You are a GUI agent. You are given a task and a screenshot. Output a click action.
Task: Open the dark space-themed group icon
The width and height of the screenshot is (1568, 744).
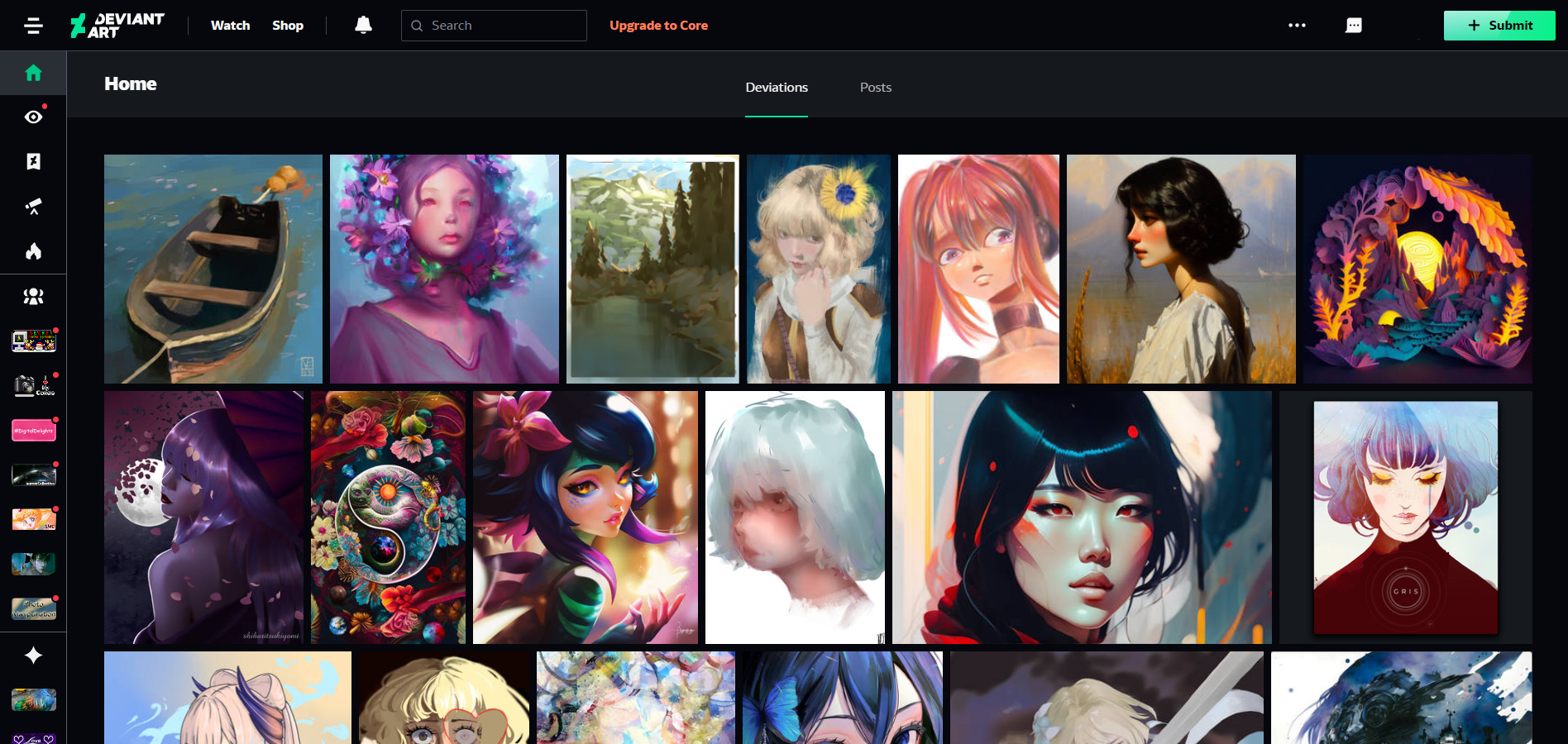34,475
